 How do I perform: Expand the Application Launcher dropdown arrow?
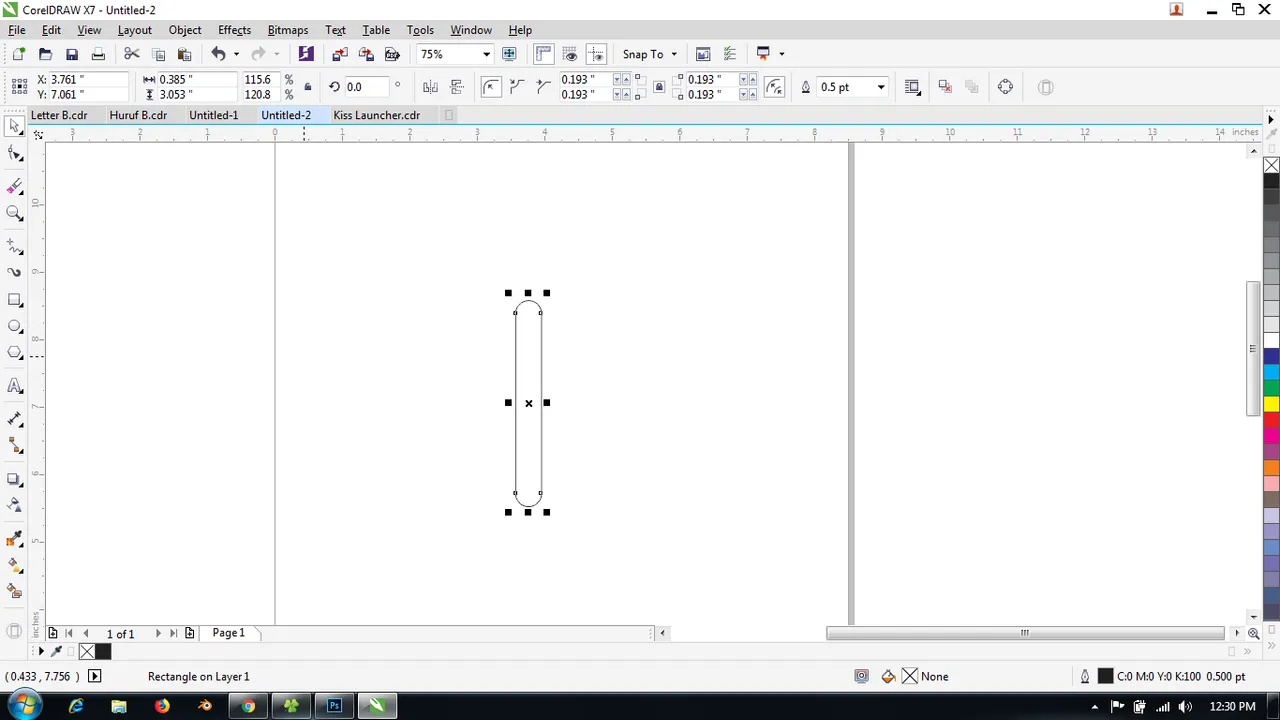coord(781,54)
